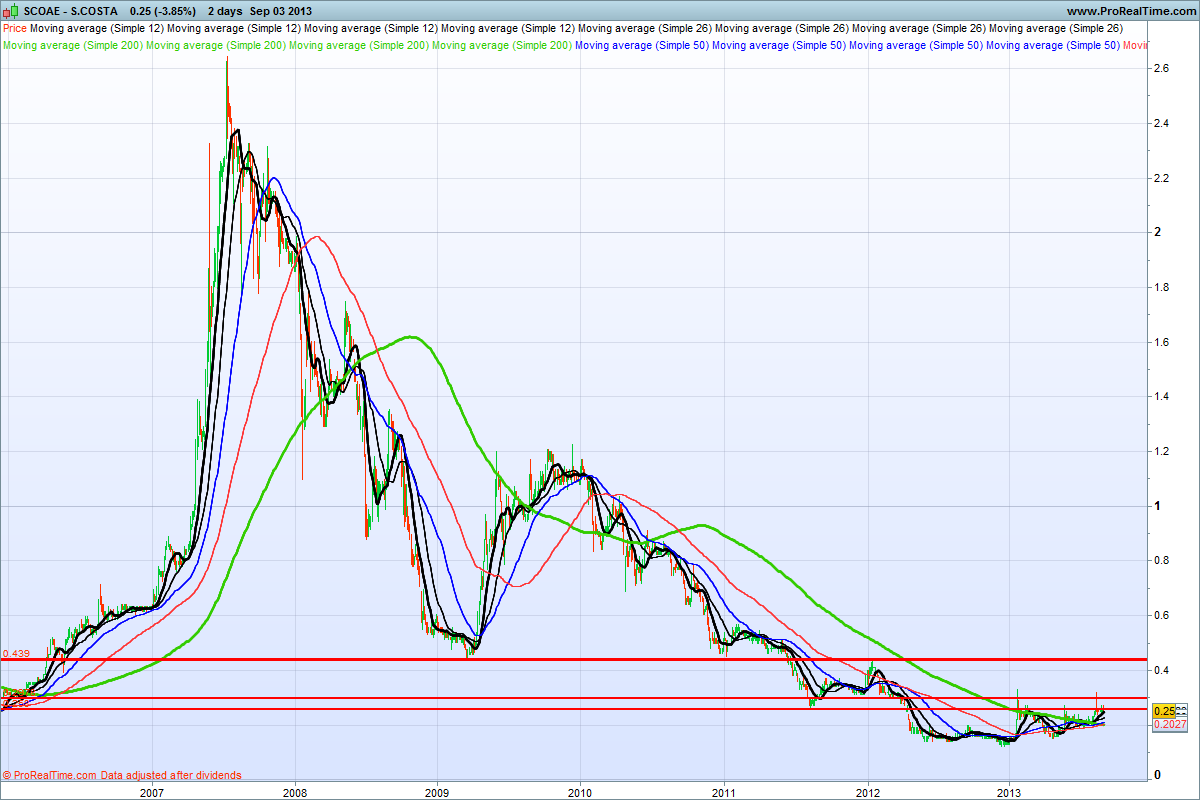Click the candlestick chart icon beside SCOAE
The width and height of the screenshot is (1200, 800).
11,11
